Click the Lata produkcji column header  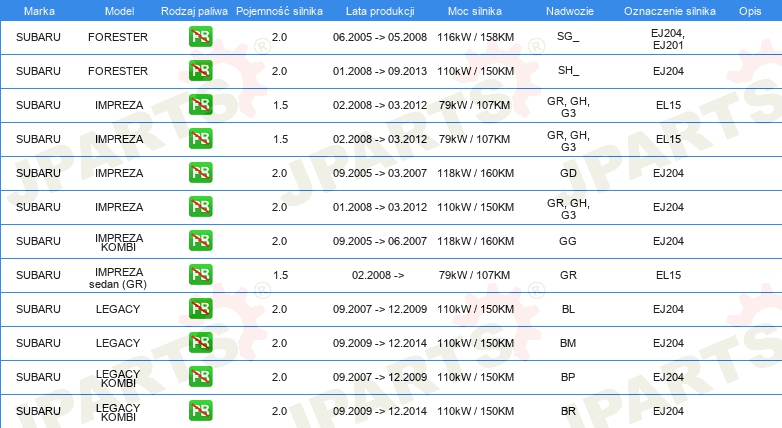pos(380,11)
